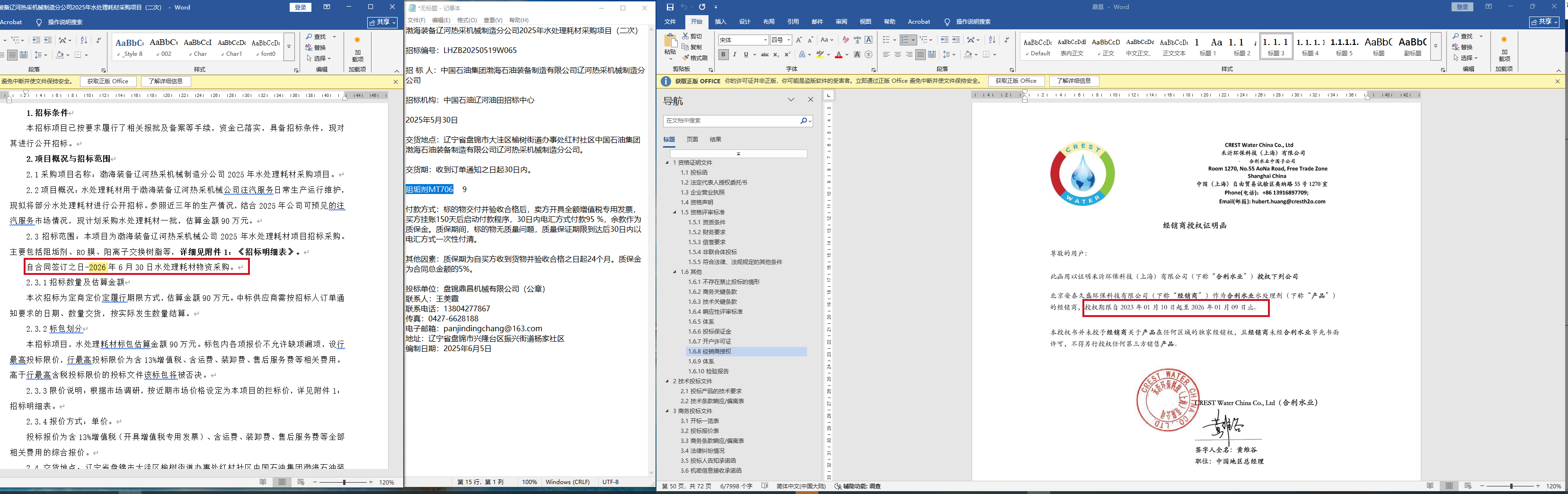Click Sort icon in left Word ribbon

83,40
